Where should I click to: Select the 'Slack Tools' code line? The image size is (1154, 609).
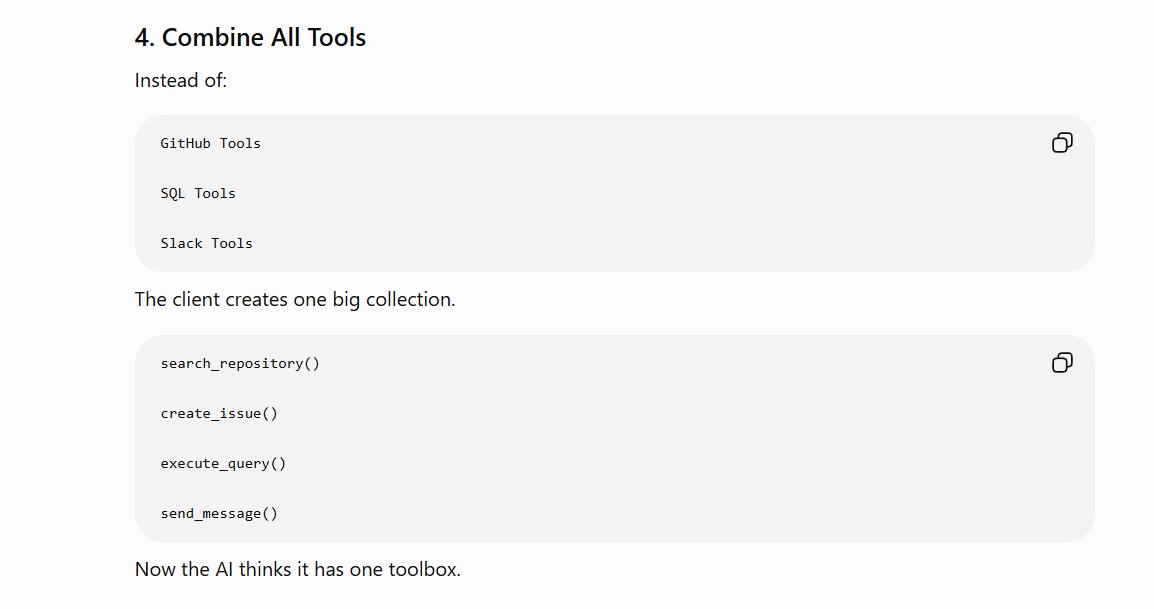point(207,244)
